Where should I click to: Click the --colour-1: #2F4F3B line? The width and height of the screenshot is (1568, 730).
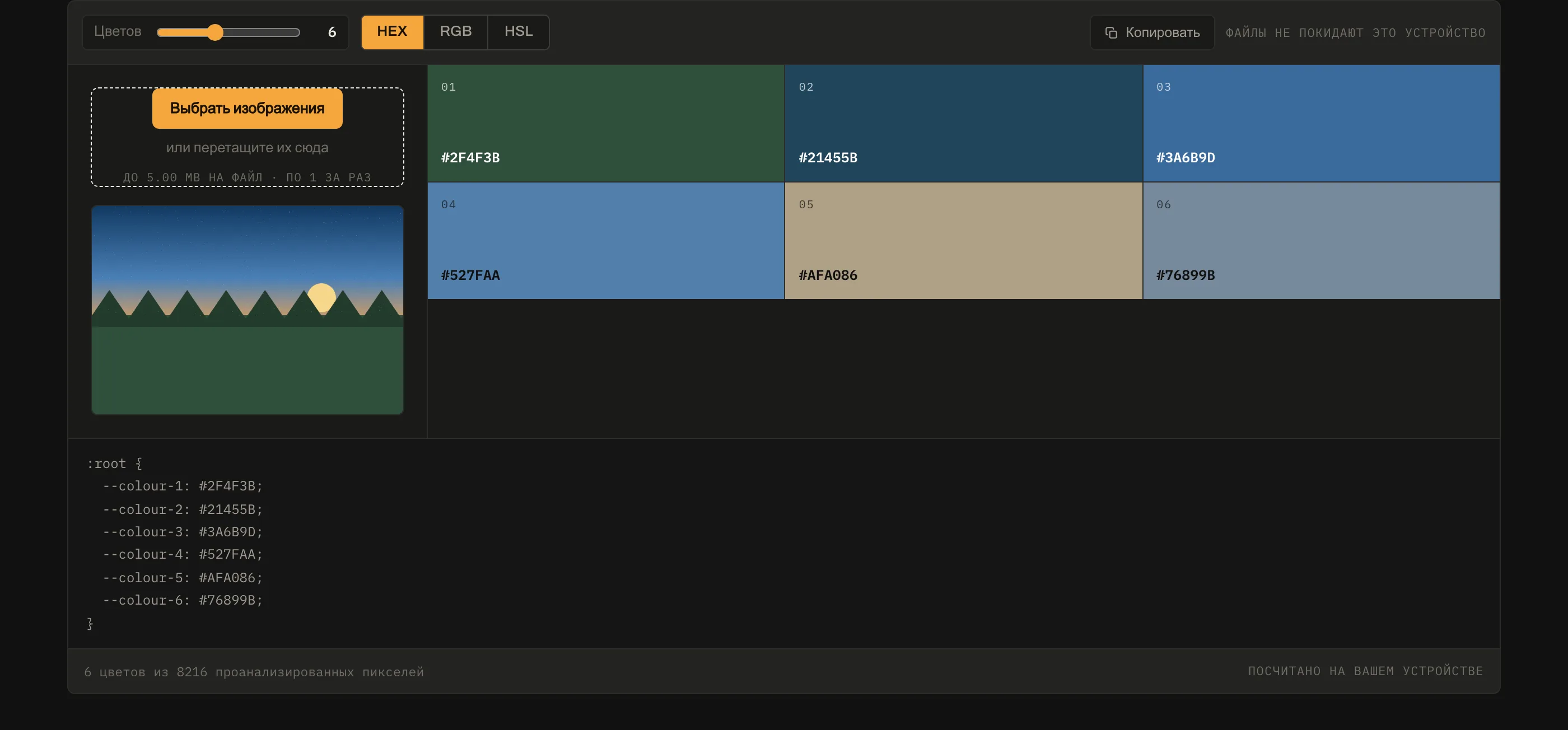click(183, 486)
